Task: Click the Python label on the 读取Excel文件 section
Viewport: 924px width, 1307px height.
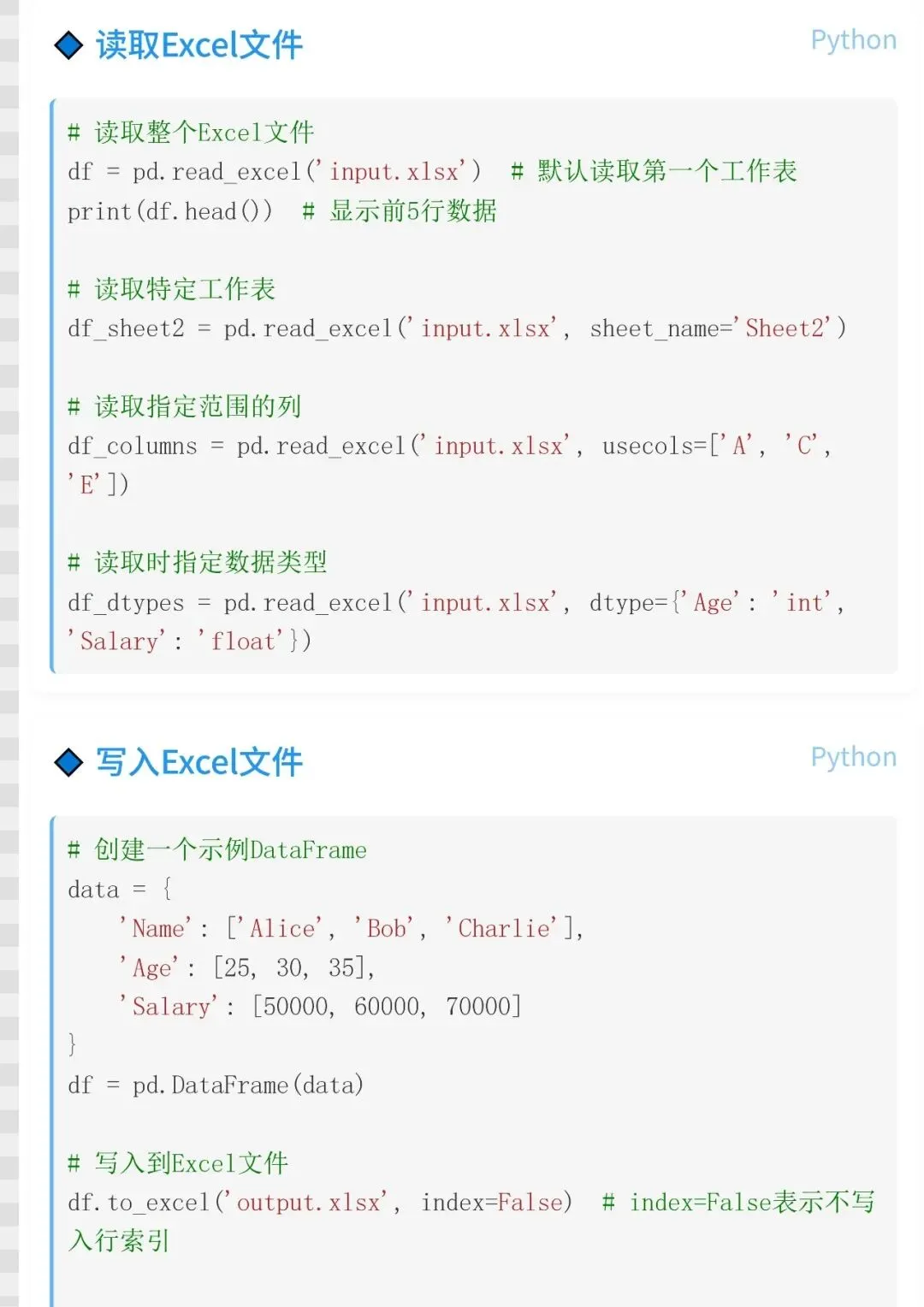Action: pyautogui.click(x=853, y=41)
